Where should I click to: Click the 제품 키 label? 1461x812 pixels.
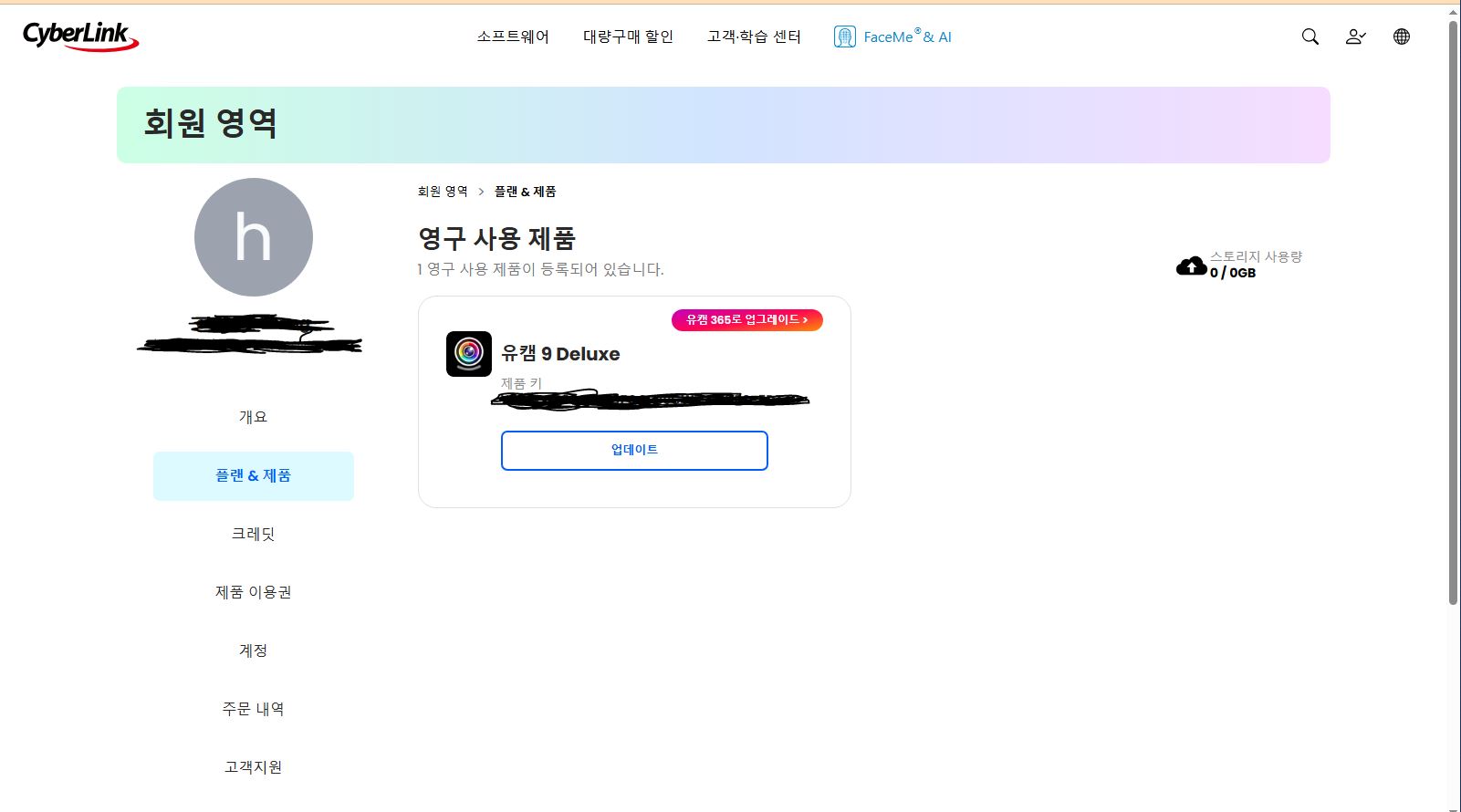(x=521, y=383)
